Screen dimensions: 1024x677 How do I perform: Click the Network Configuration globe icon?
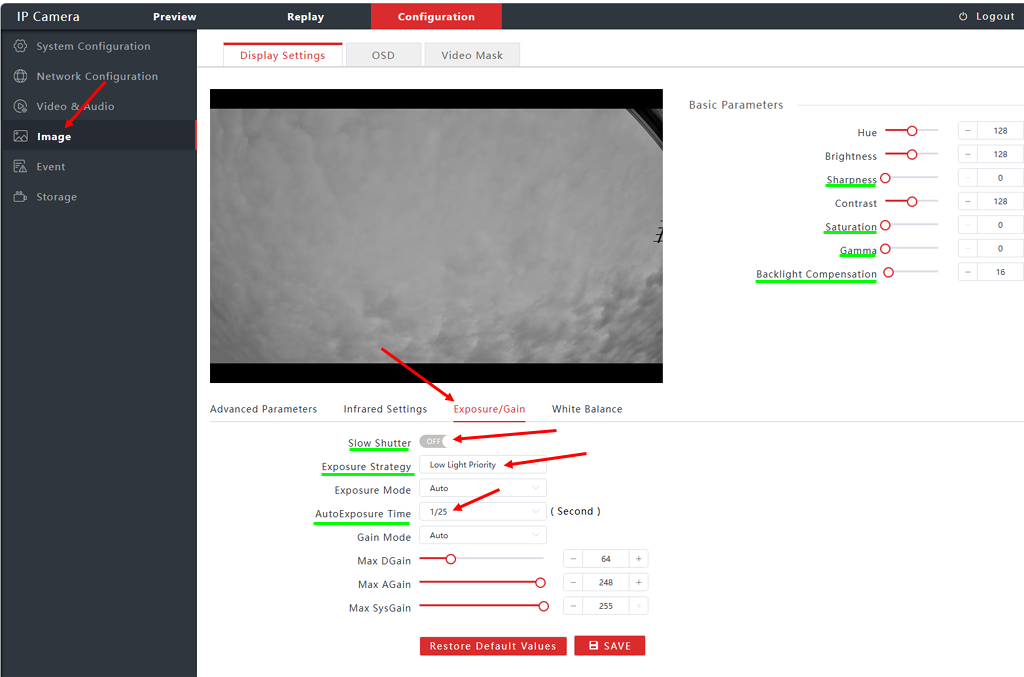tap(20, 76)
